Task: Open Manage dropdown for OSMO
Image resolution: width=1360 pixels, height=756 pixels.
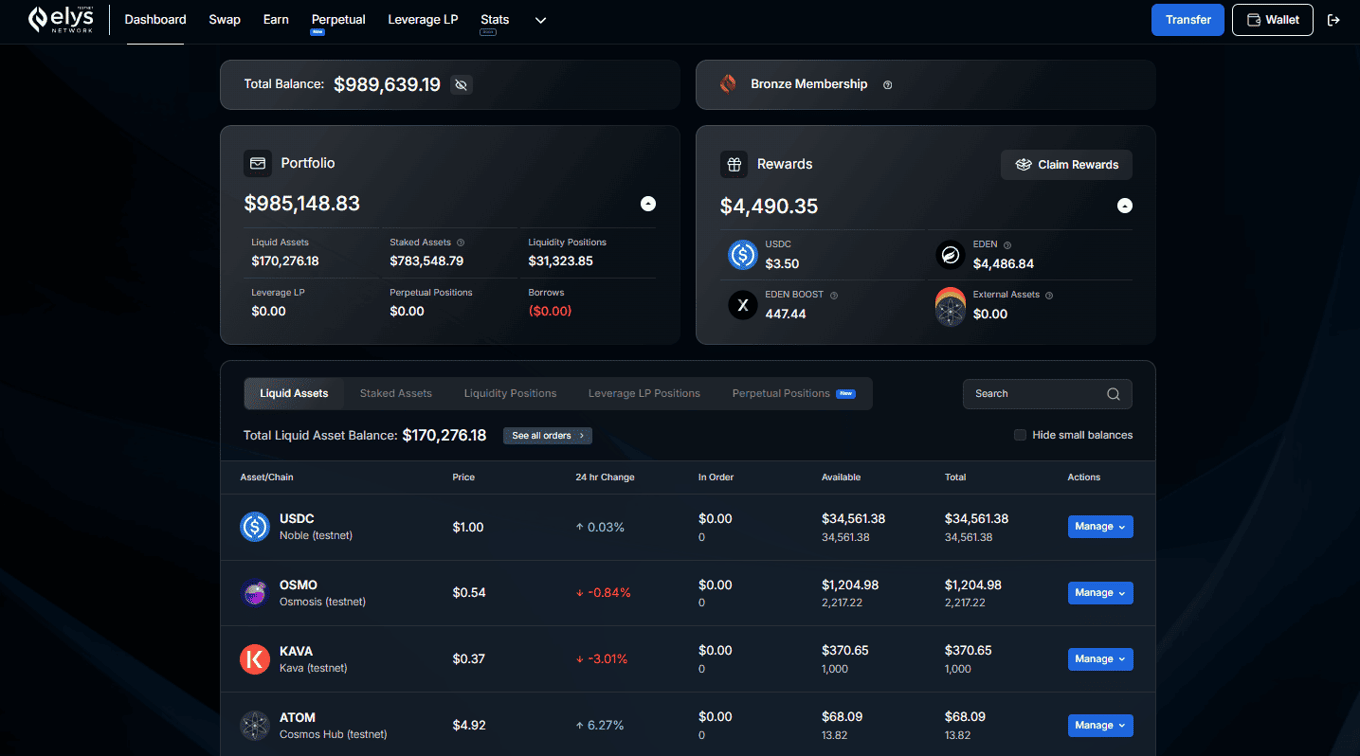Action: click(1100, 593)
